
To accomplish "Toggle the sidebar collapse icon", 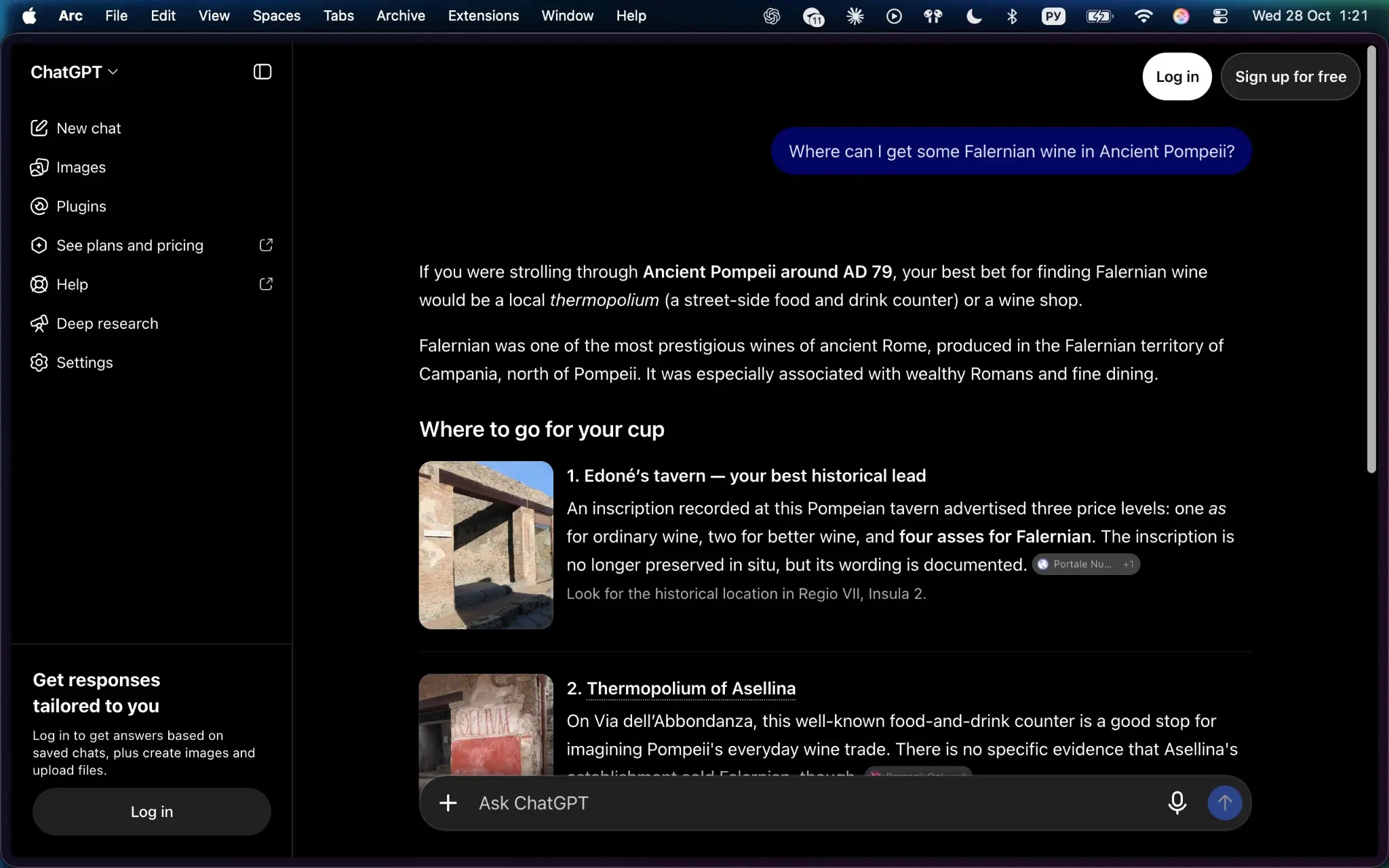I will pos(262,72).
